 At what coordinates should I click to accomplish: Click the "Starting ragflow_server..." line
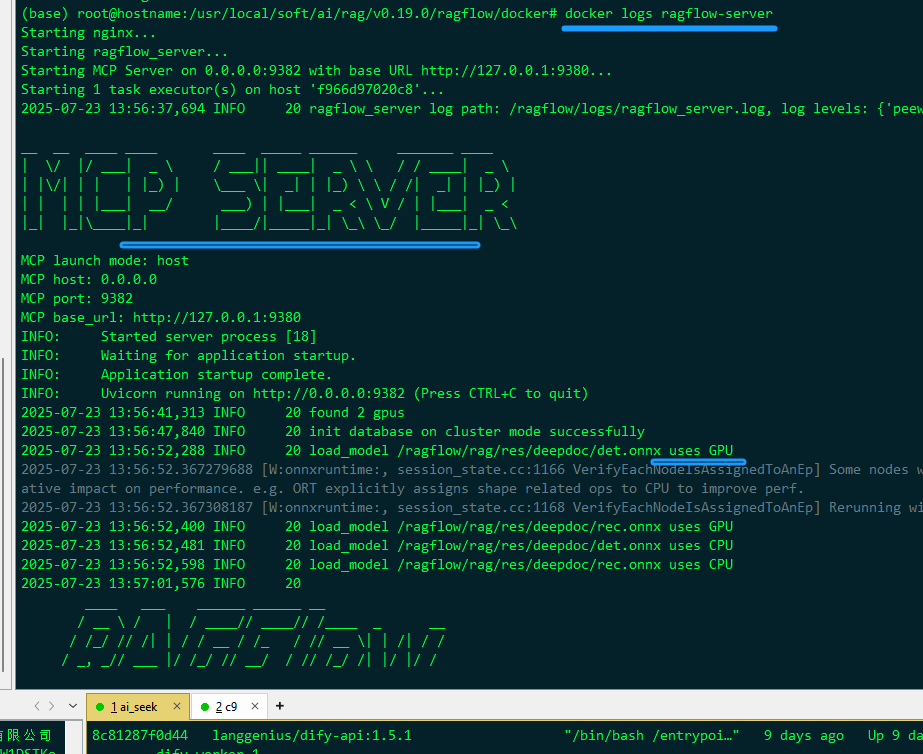(x=124, y=51)
